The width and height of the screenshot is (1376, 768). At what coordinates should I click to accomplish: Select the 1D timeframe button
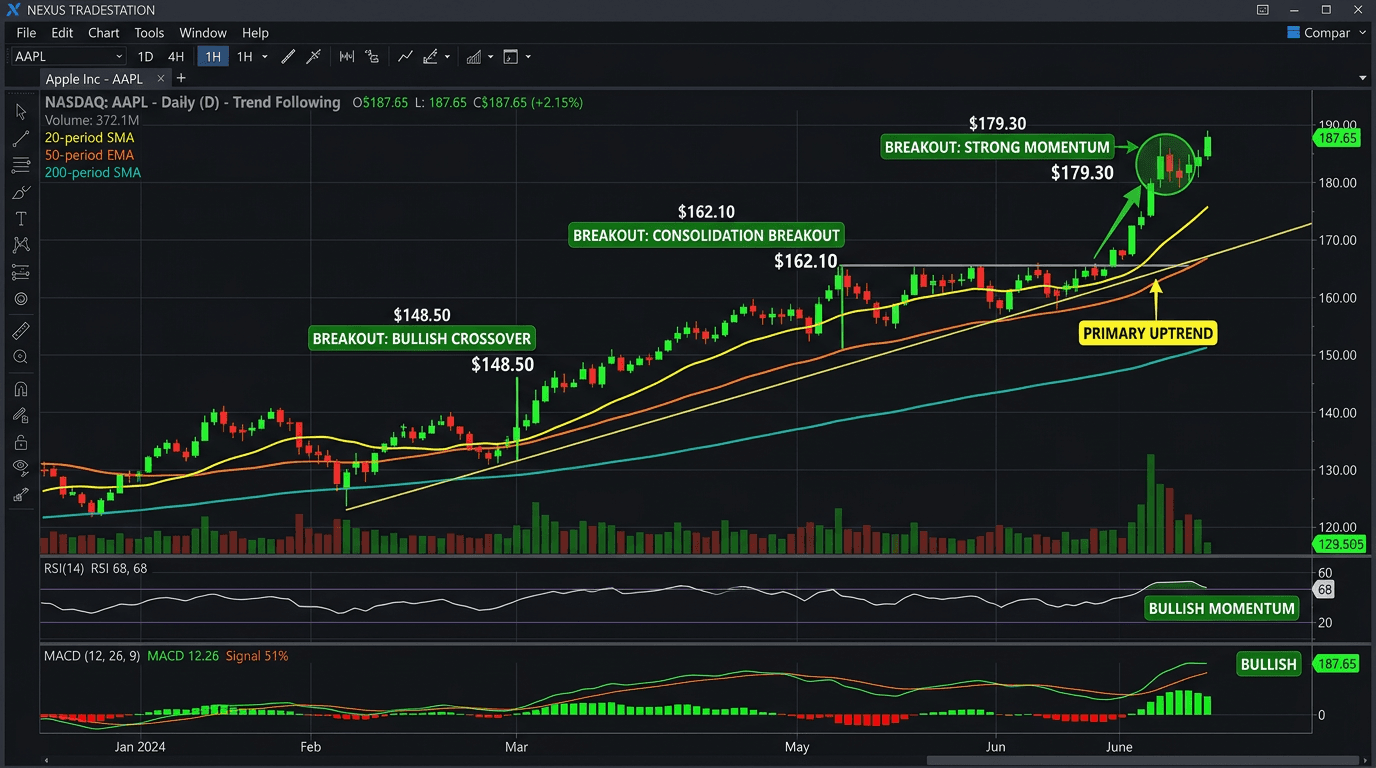click(145, 57)
